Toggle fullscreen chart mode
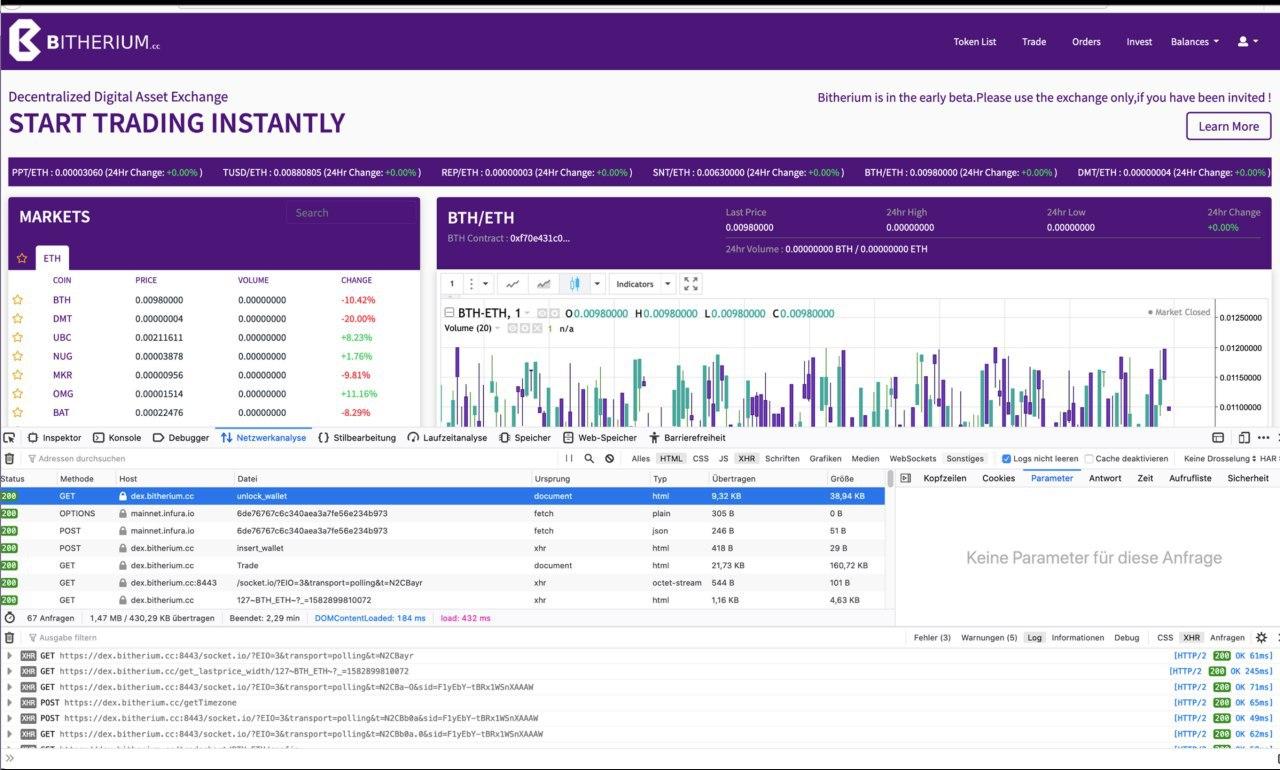 click(x=691, y=284)
